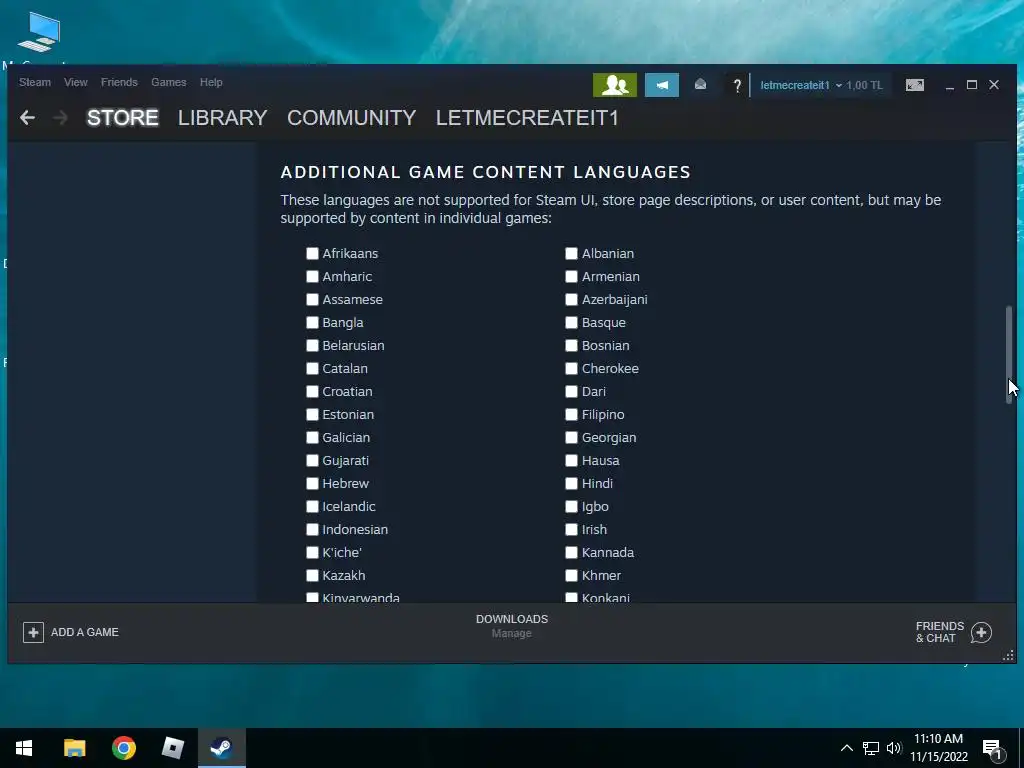
Task: Click the Bosnian language label
Action: coord(605,345)
